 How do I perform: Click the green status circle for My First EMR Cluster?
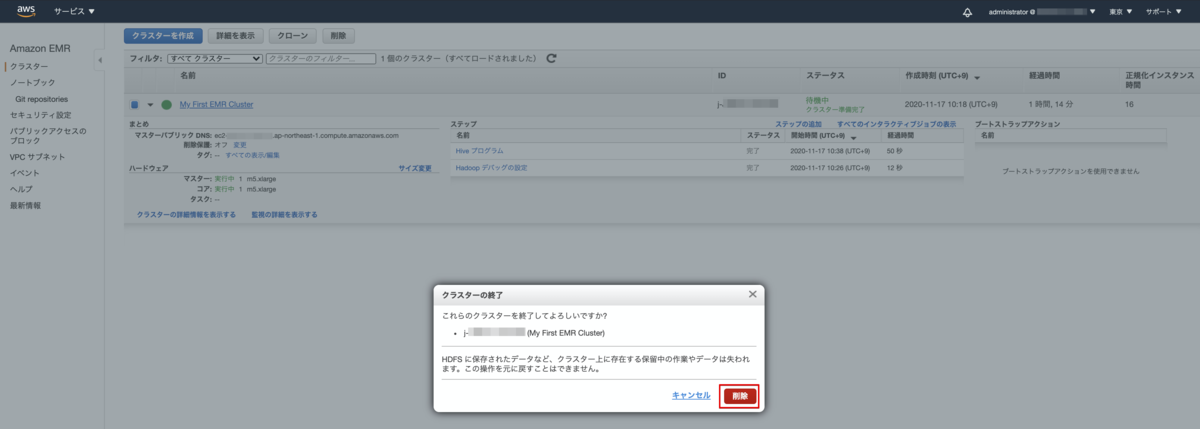166,104
